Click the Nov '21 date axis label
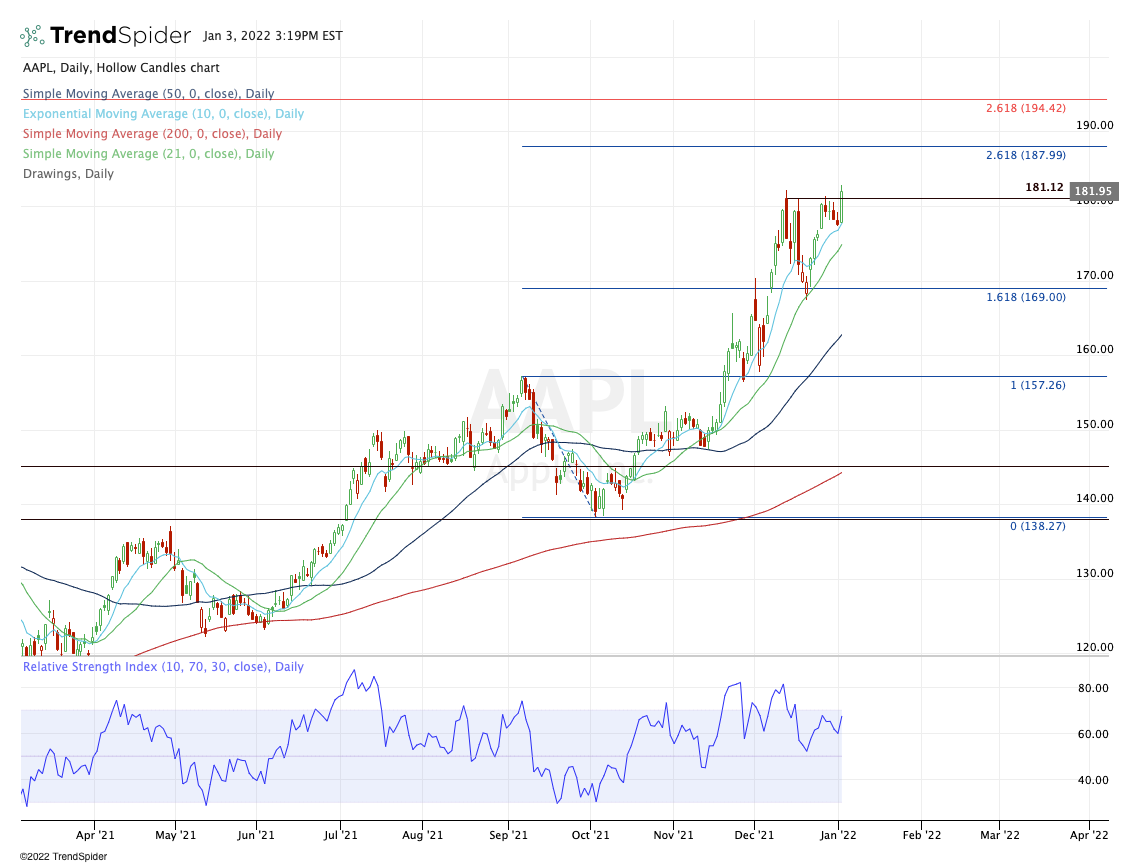The width and height of the screenshot is (1139, 866). [x=673, y=835]
